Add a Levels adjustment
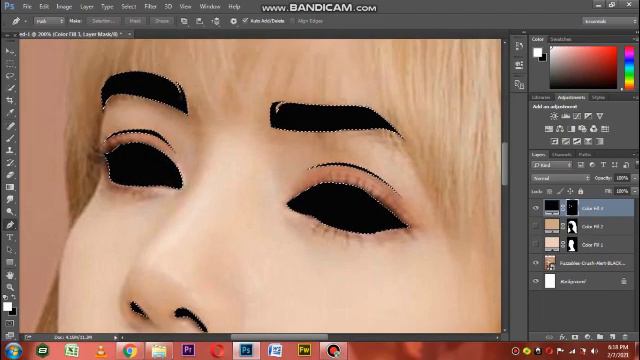 point(565,116)
